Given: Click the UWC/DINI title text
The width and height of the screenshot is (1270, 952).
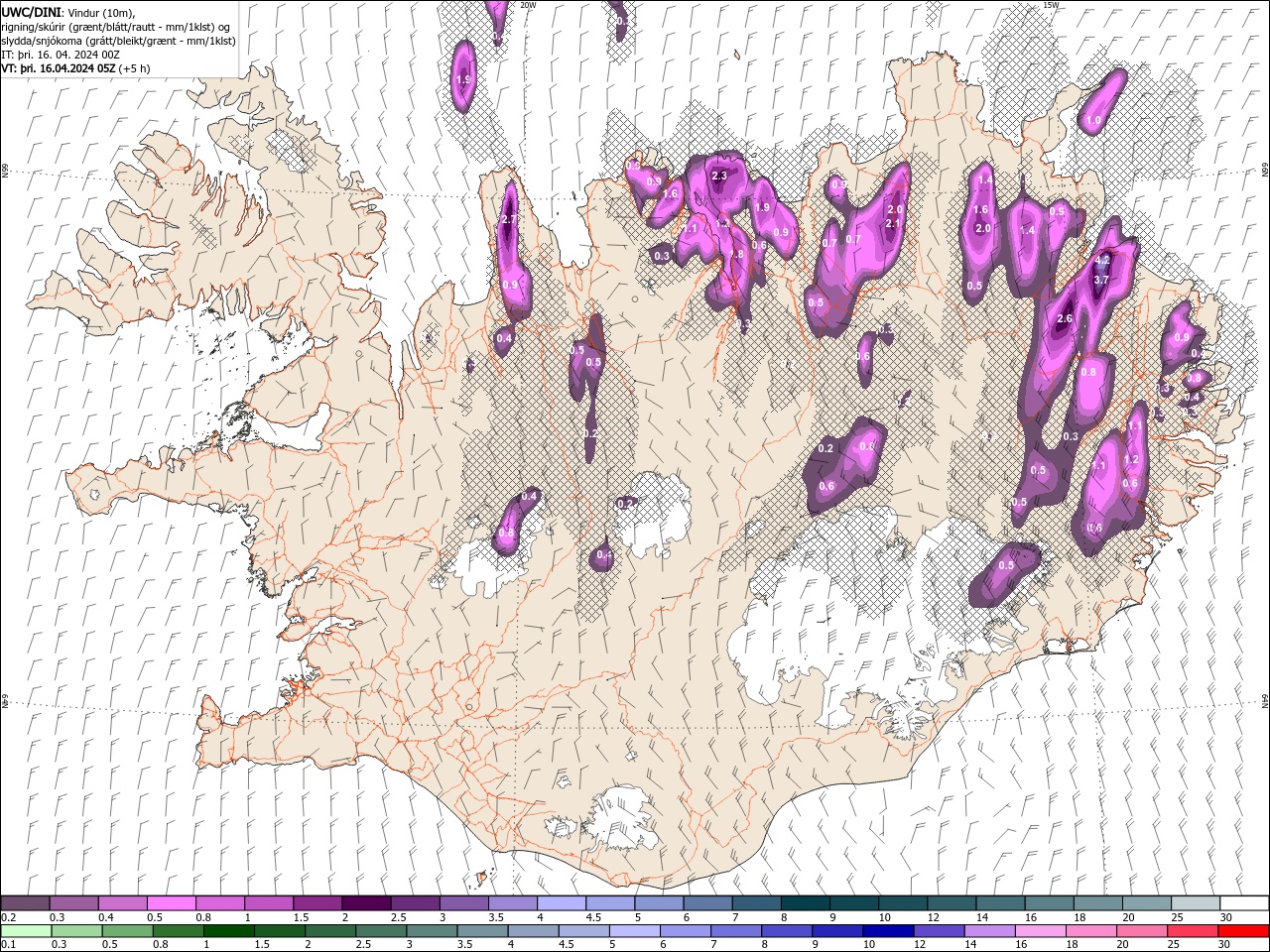Looking at the screenshot, I should click(x=32, y=11).
